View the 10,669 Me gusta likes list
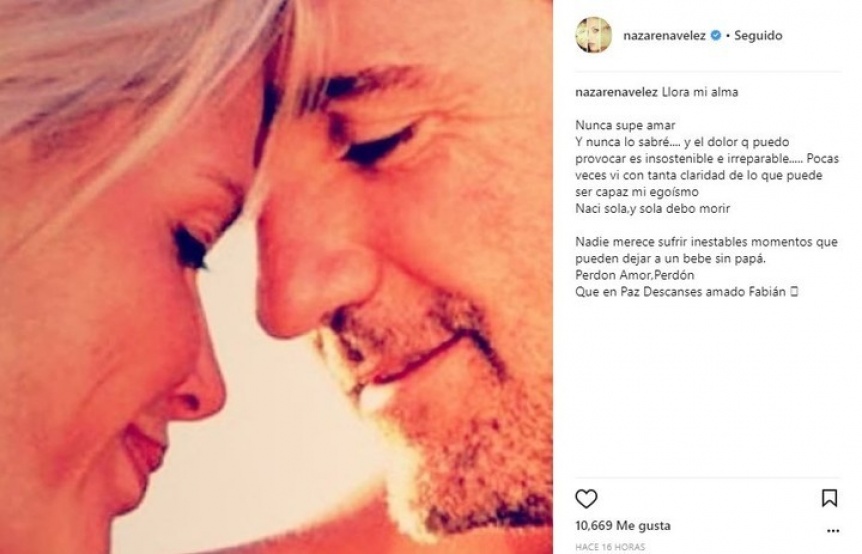862x554 pixels. click(x=623, y=525)
